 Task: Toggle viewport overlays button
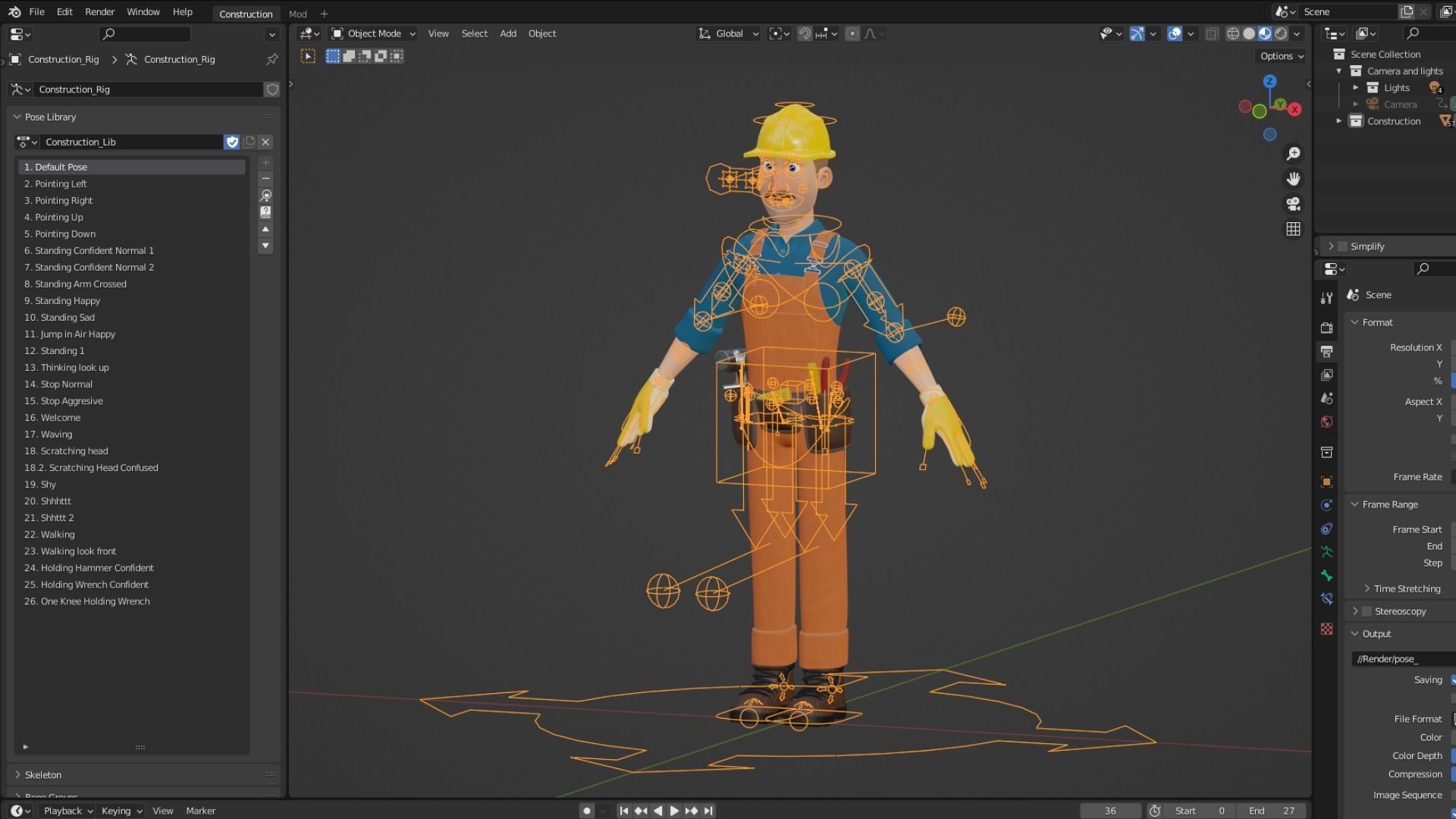[1175, 33]
